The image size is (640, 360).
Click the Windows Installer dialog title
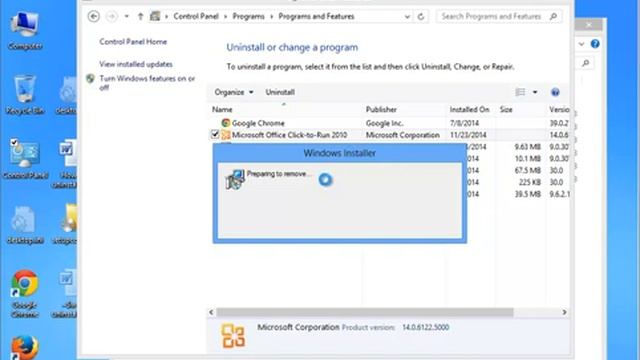coord(340,153)
